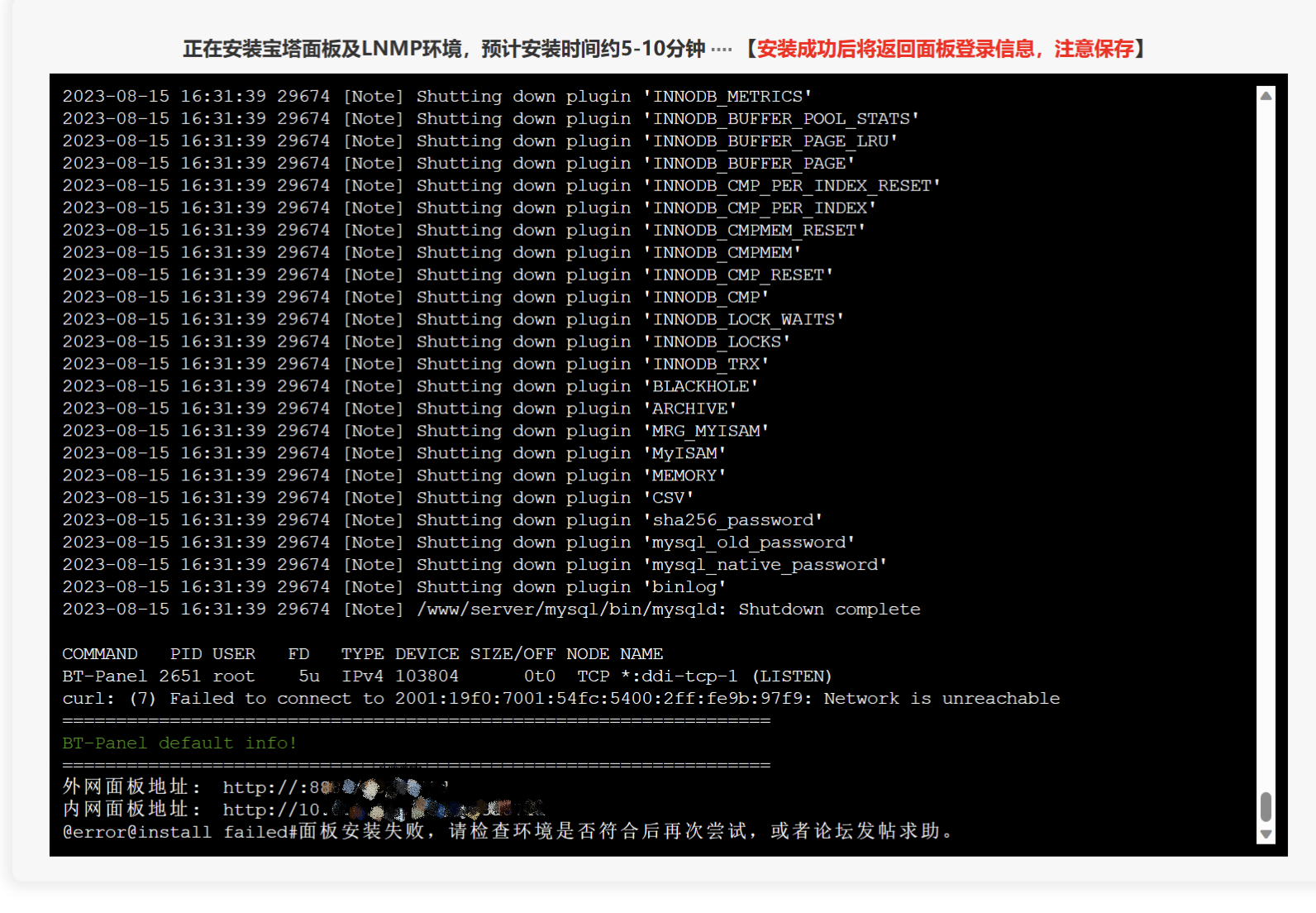Click the mysqld Shutdown complete log line
The height and width of the screenshot is (913, 1316).
tap(491, 609)
